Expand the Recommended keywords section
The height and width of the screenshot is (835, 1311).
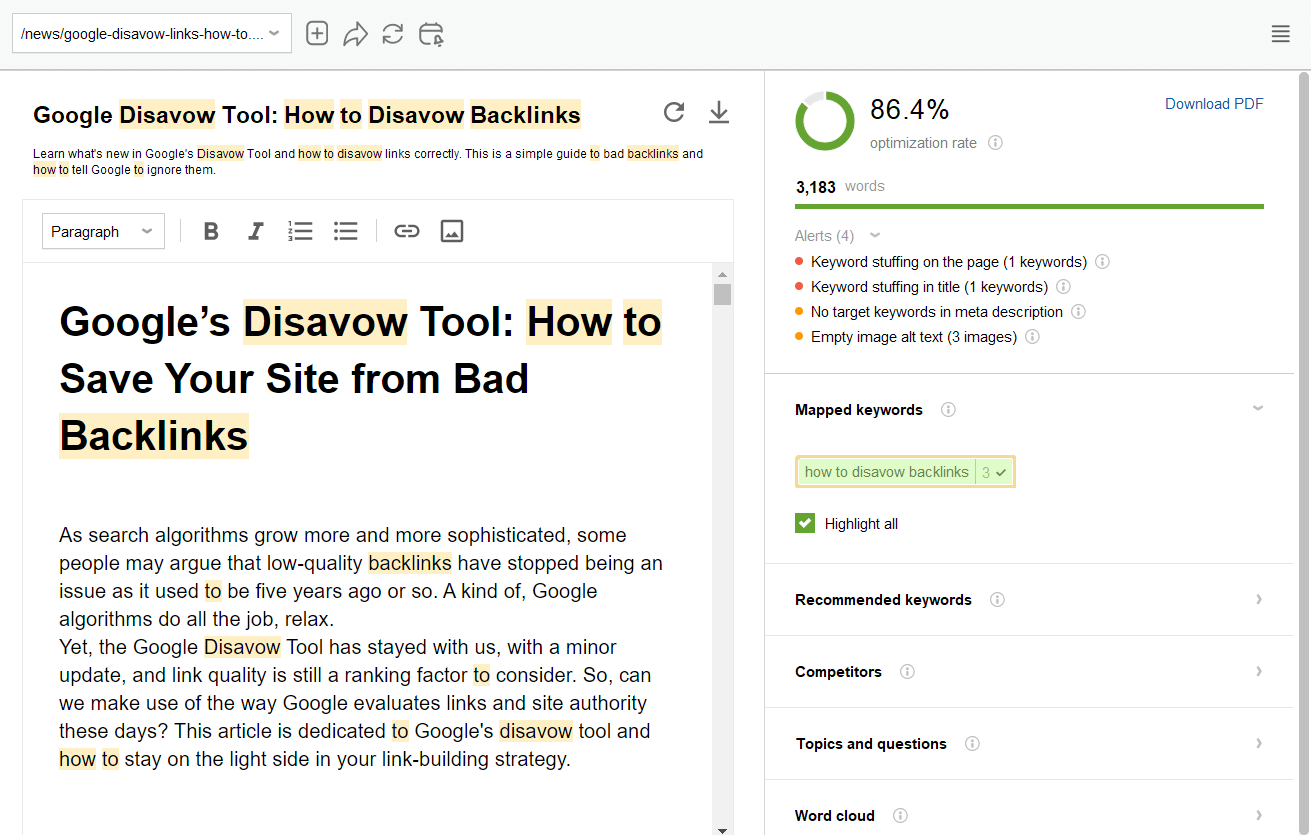(x=1259, y=599)
